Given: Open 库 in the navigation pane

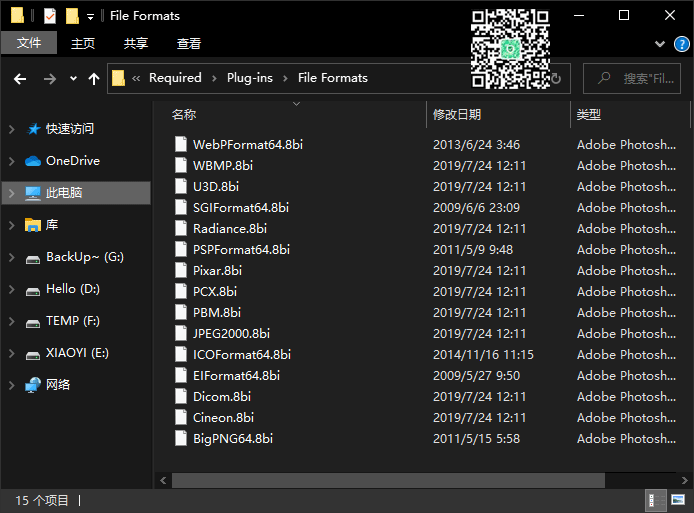Looking at the screenshot, I should point(52,224).
